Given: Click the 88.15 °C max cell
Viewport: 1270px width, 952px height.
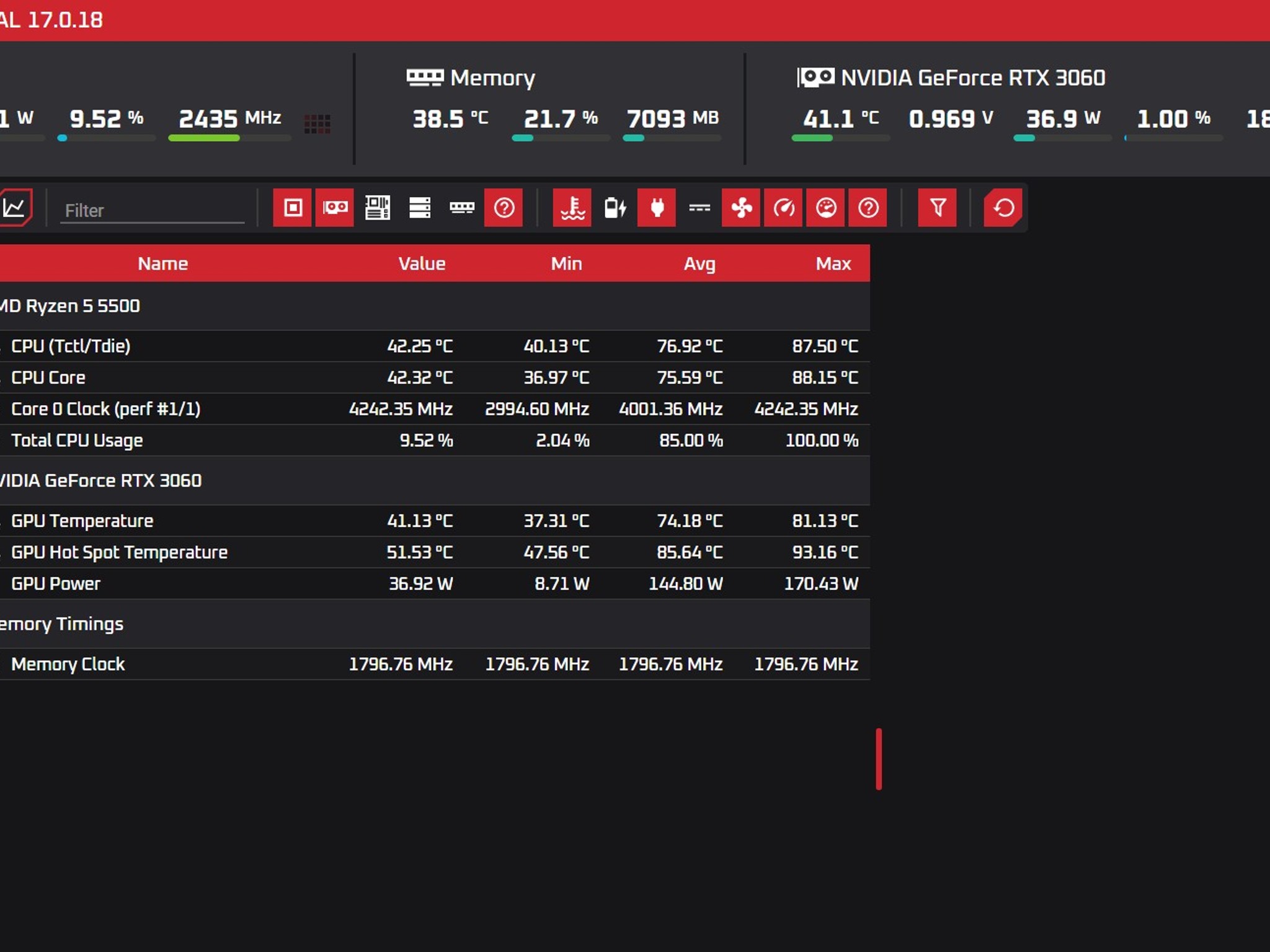Looking at the screenshot, I should point(825,377).
